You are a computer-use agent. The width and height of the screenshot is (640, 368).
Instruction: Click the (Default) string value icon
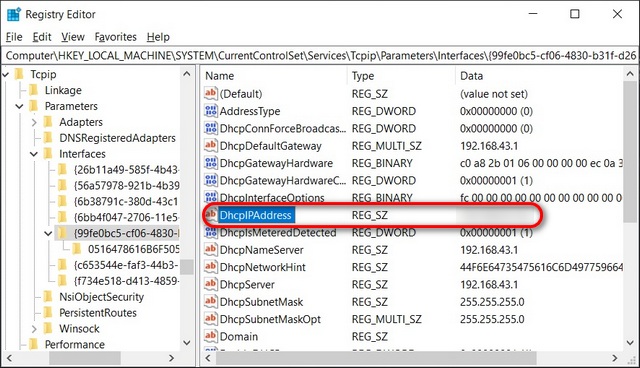click(211, 93)
